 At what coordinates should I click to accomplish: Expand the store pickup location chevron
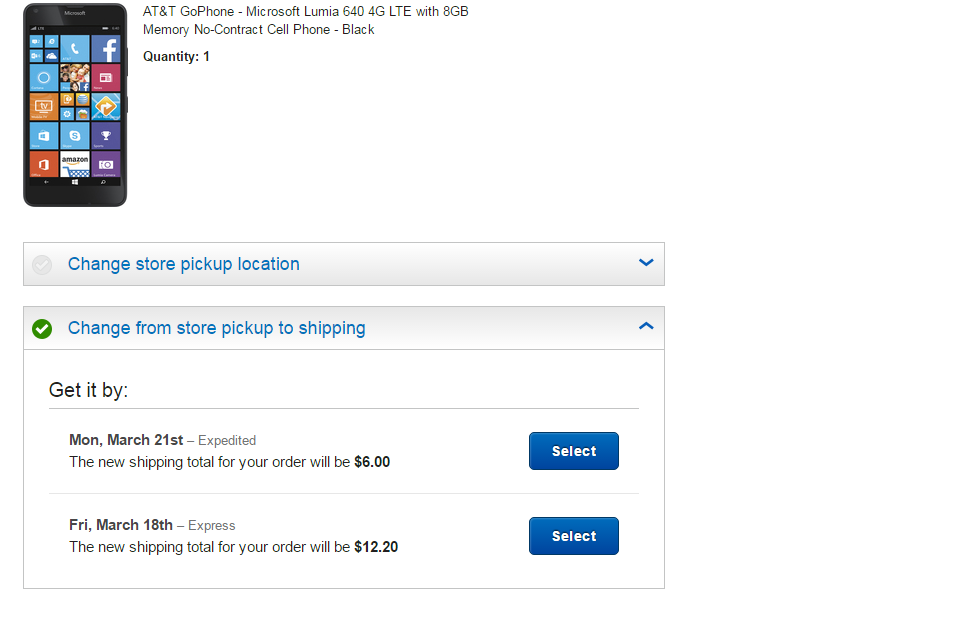tap(646, 263)
